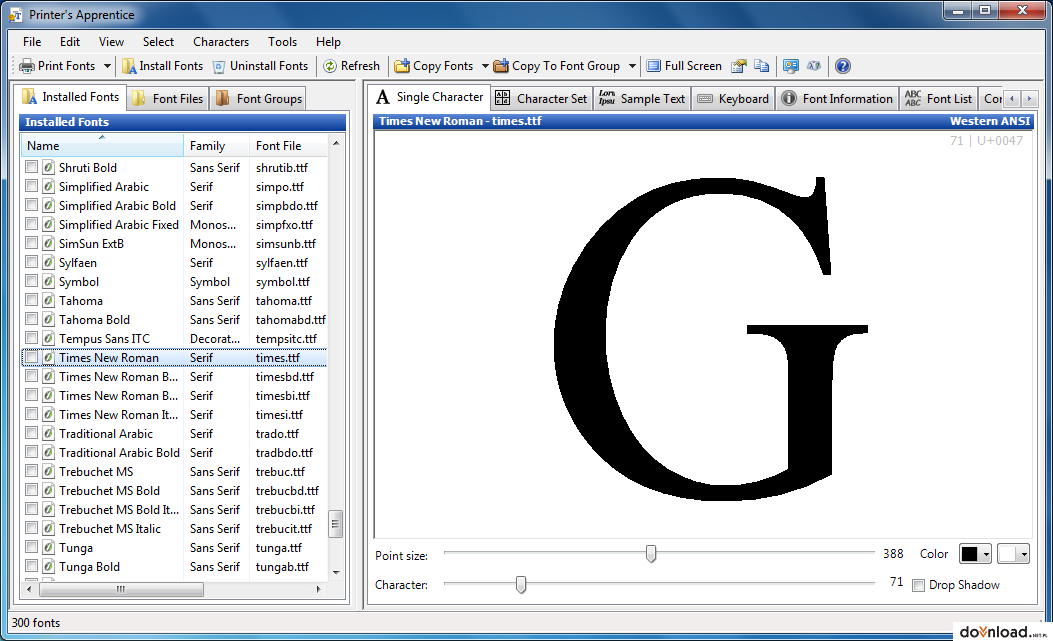1053x641 pixels.
Task: Click the Character Set tab grid icon
Action: [x=502, y=98]
